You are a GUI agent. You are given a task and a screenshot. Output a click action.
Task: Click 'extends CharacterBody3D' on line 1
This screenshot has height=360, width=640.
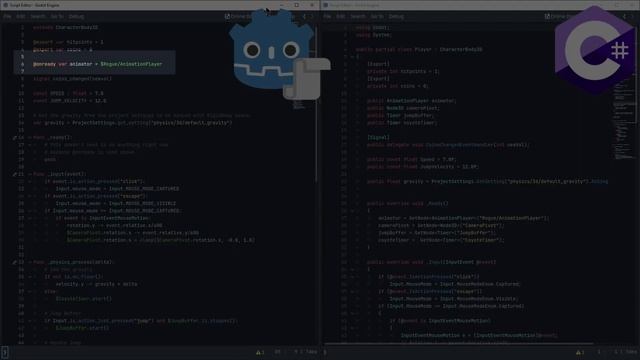(65, 28)
